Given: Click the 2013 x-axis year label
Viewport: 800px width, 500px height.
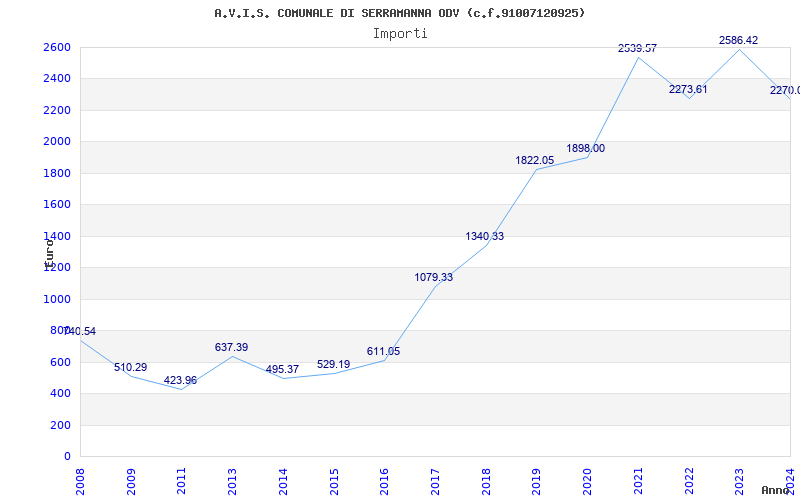Looking at the screenshot, I should click(232, 482).
